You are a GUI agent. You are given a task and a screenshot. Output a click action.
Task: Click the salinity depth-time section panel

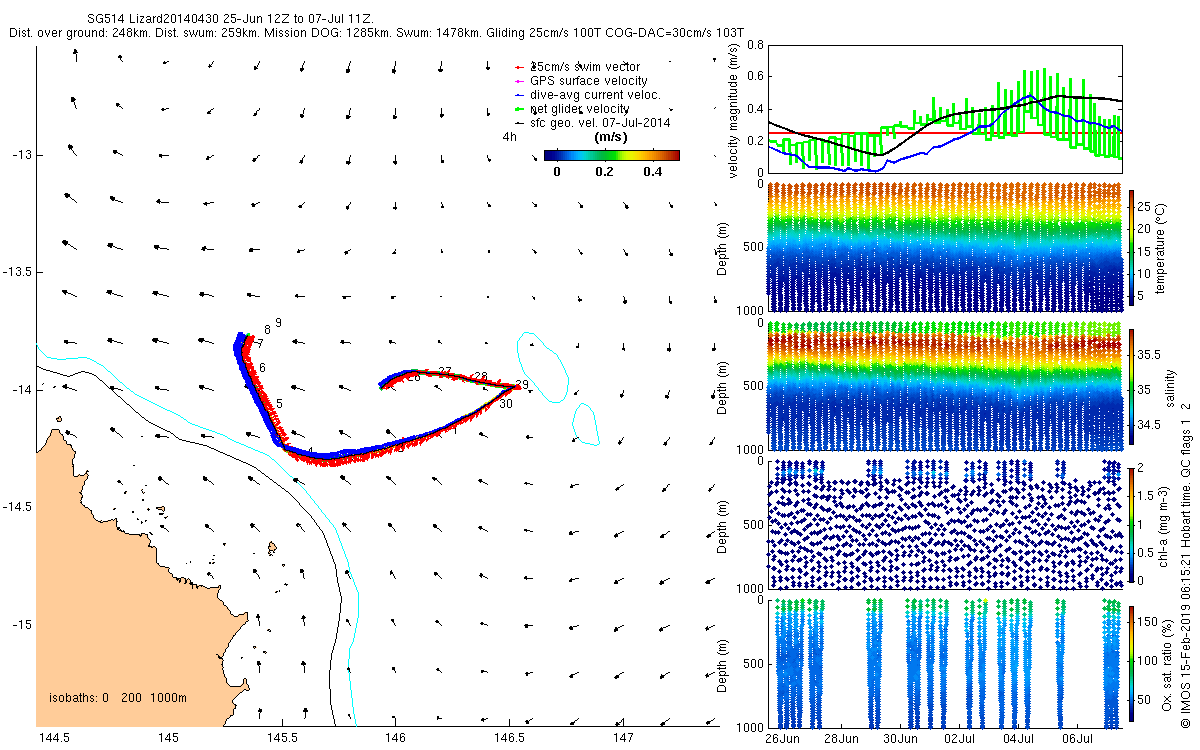tap(944, 385)
